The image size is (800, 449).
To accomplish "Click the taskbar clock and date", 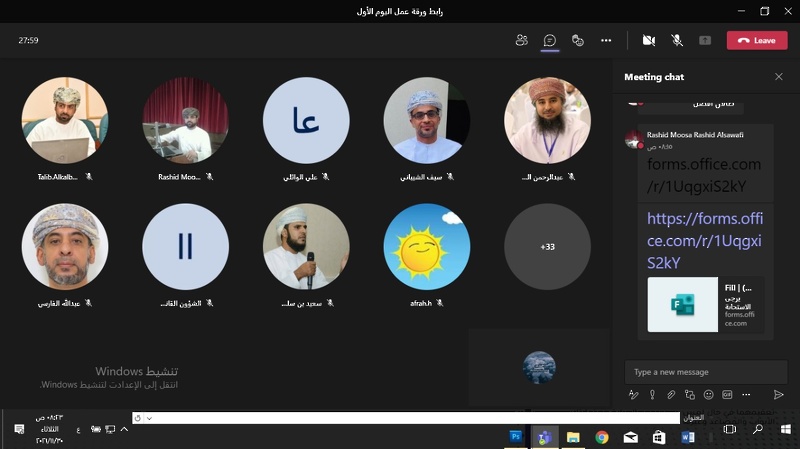I will click(49, 429).
